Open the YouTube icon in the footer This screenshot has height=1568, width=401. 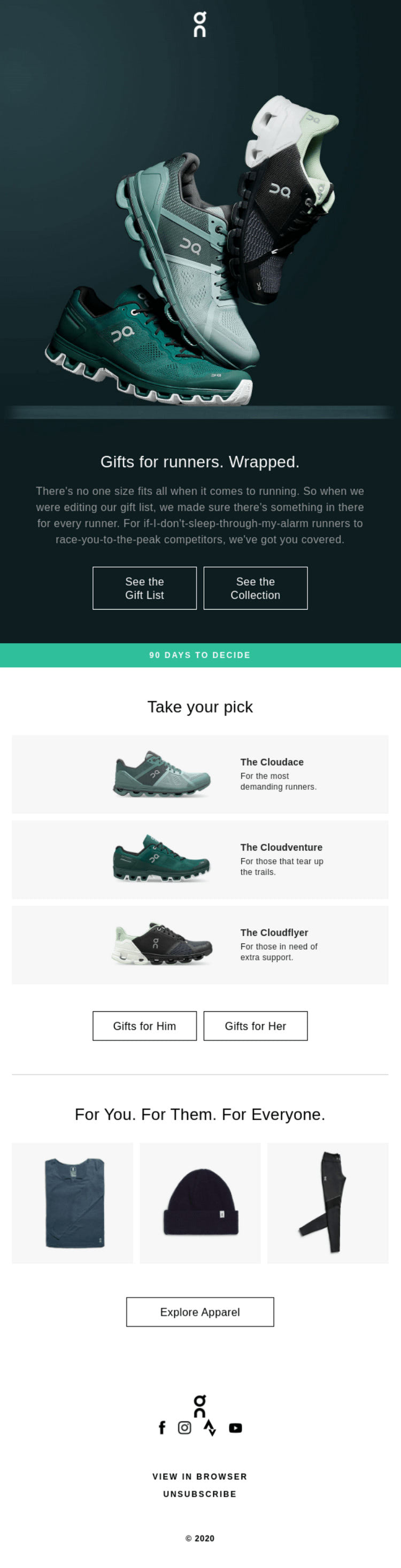coord(235,1428)
